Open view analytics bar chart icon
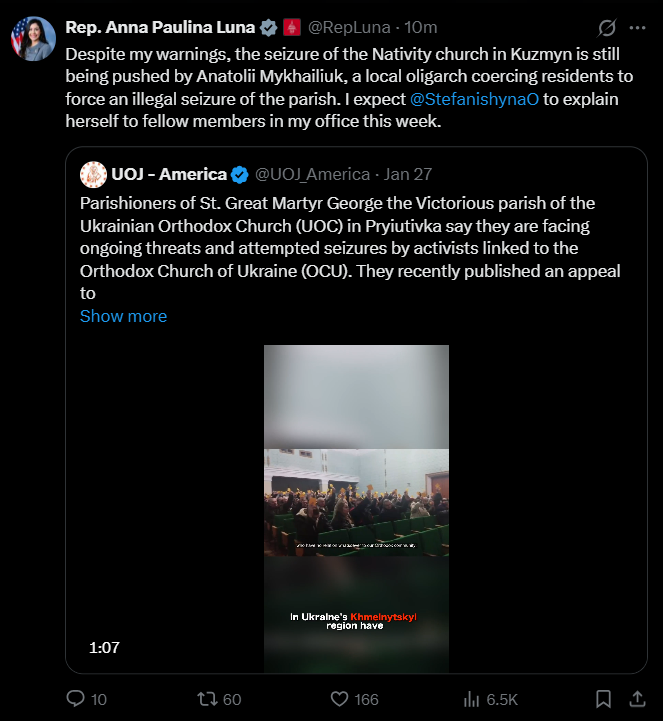This screenshot has width=663, height=721. pyautogui.click(x=473, y=699)
